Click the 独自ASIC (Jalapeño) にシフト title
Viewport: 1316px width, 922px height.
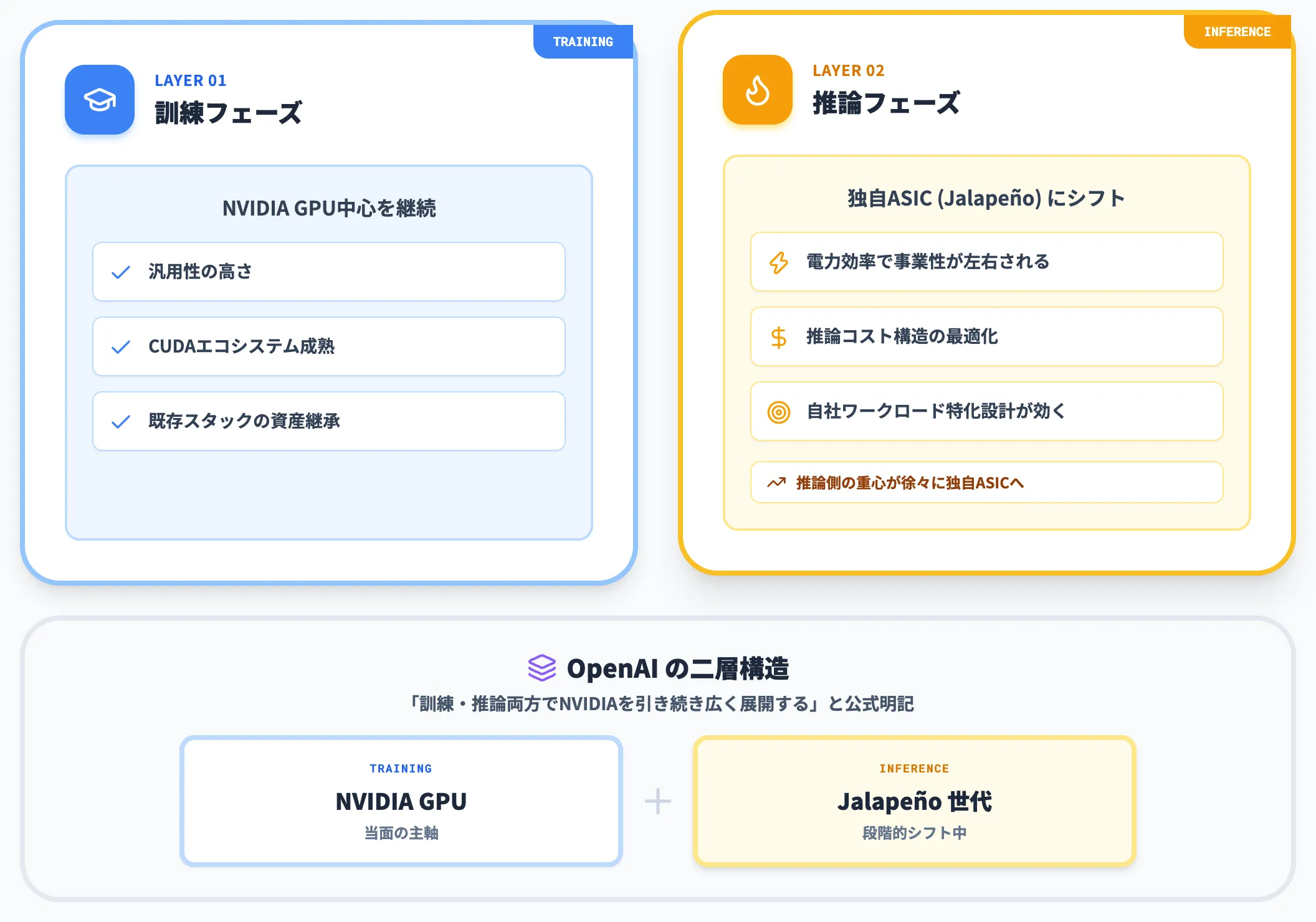coord(986,198)
